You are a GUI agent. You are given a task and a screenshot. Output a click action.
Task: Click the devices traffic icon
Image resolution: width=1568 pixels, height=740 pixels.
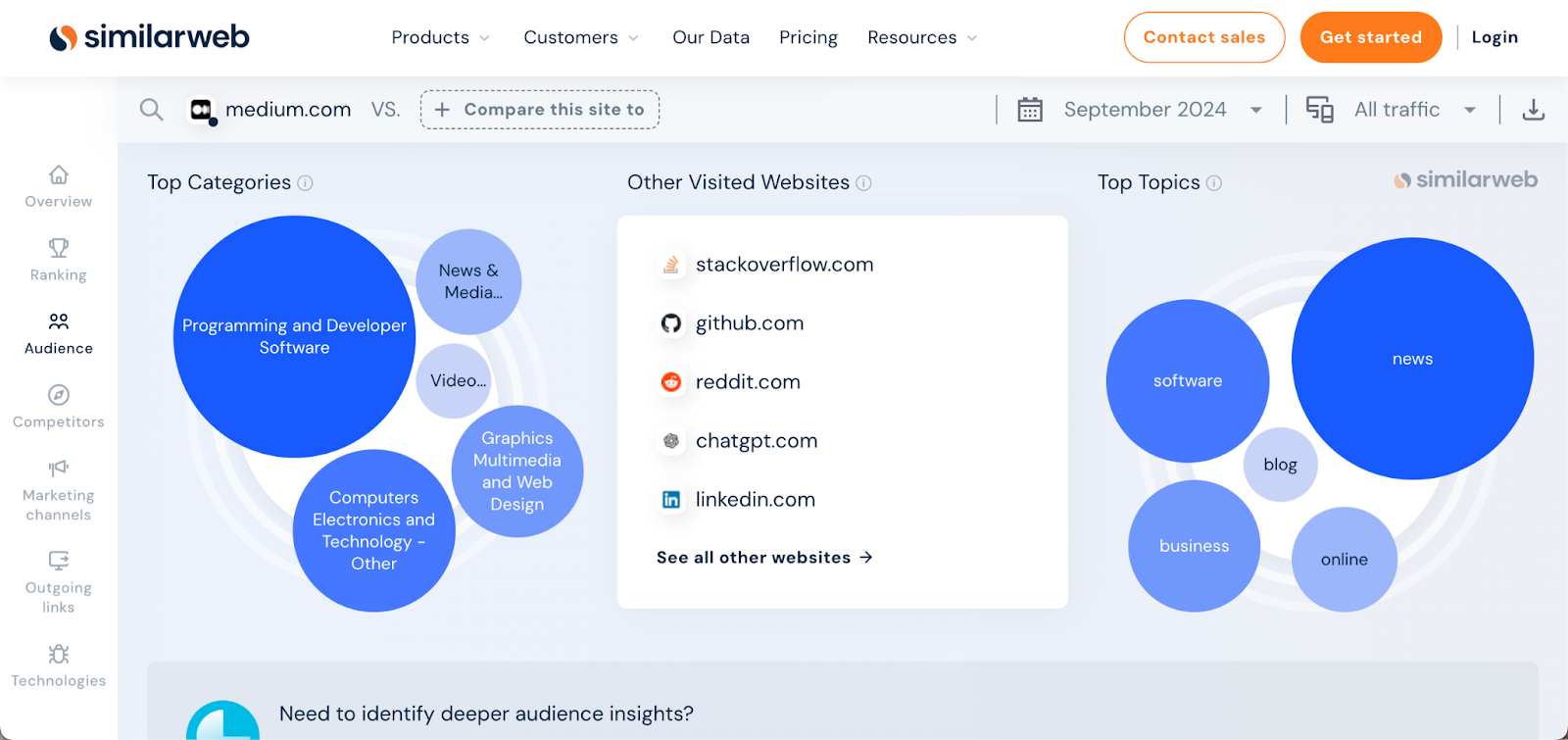click(1319, 110)
